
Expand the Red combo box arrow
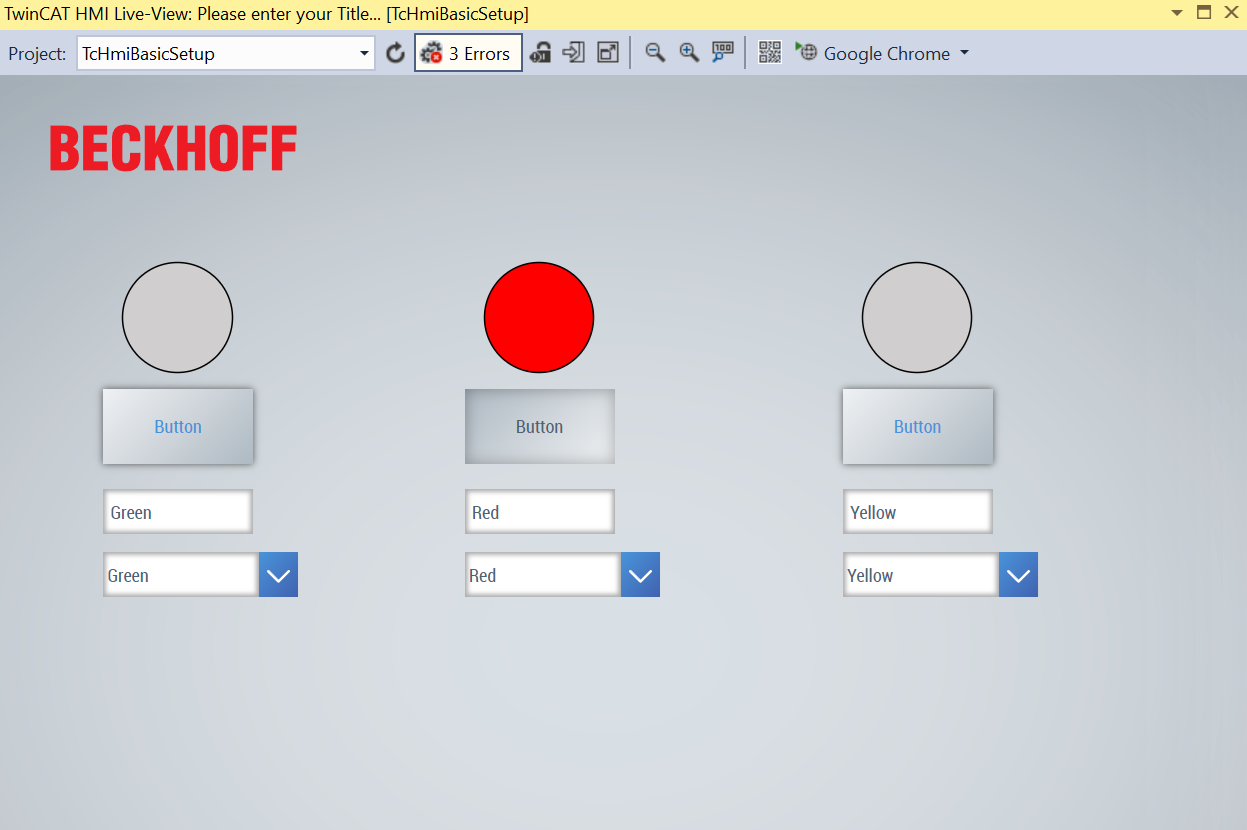[x=641, y=575]
